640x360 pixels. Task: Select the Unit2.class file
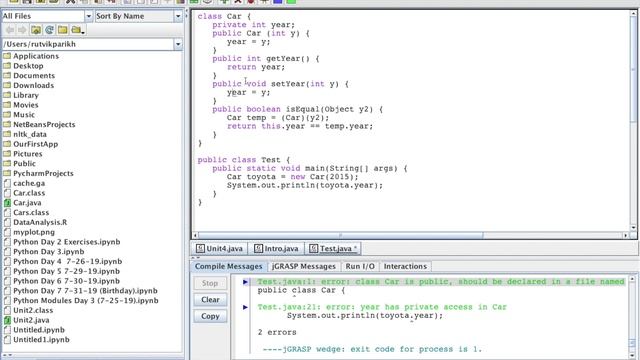point(33,311)
